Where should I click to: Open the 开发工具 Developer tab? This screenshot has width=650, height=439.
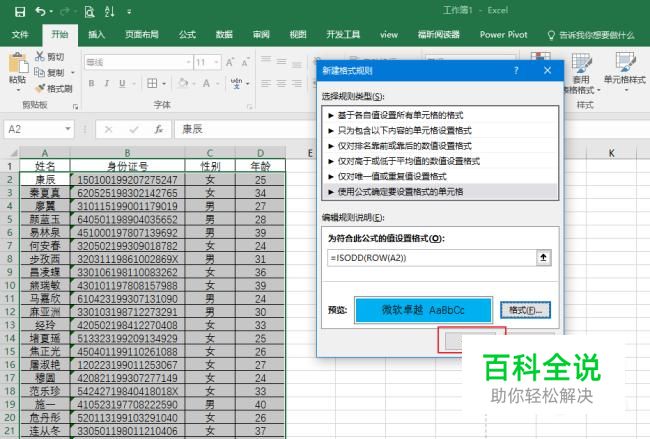click(343, 35)
